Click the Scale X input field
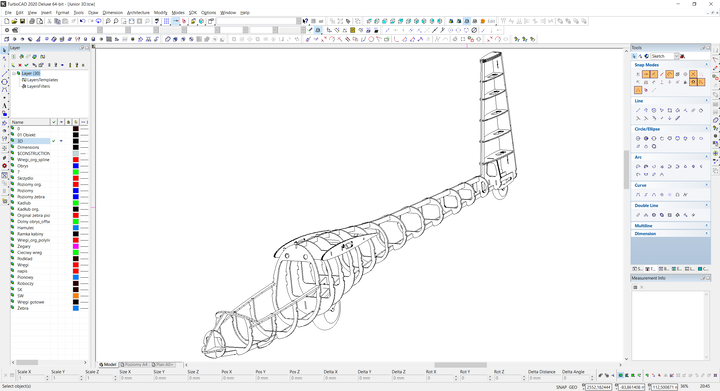This screenshot has width=720, height=391. (32, 378)
